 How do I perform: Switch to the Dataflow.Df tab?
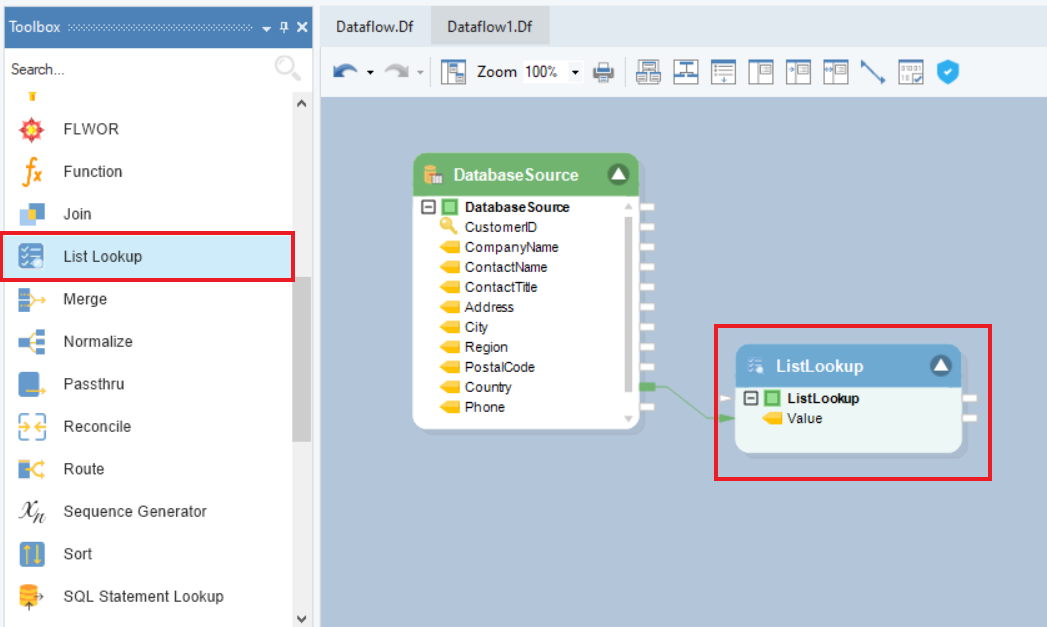[x=375, y=27]
